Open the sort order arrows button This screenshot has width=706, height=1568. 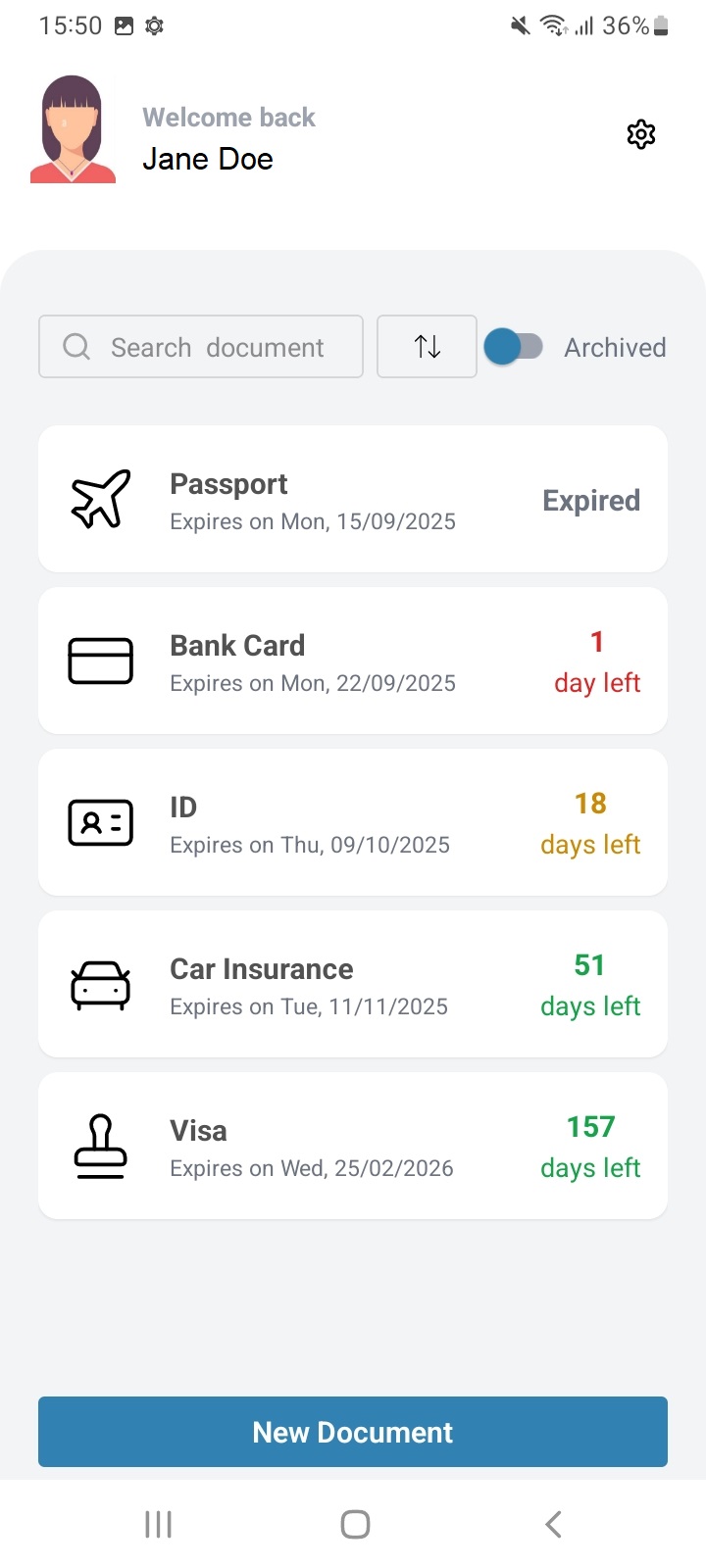427,346
